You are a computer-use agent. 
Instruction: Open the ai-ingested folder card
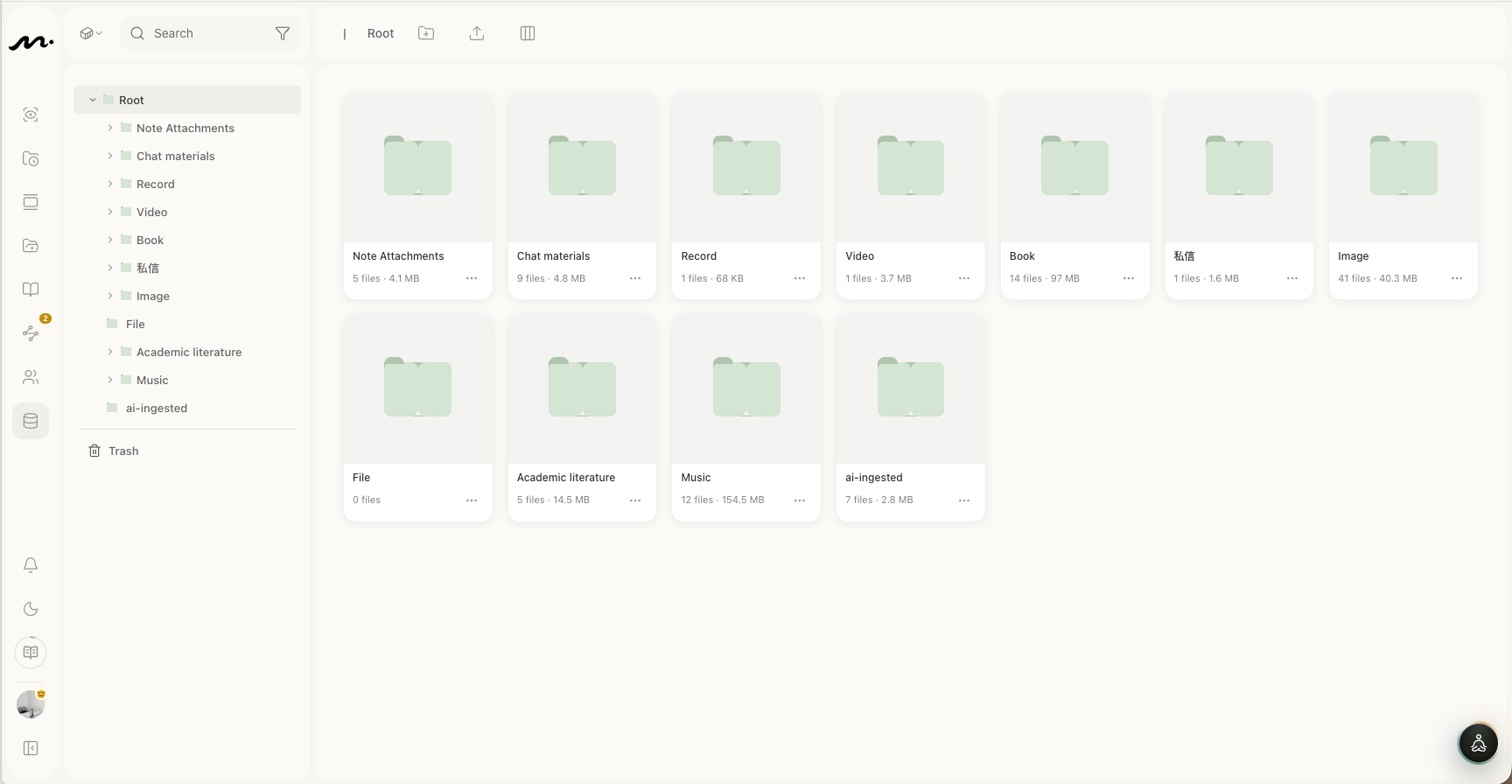click(911, 417)
